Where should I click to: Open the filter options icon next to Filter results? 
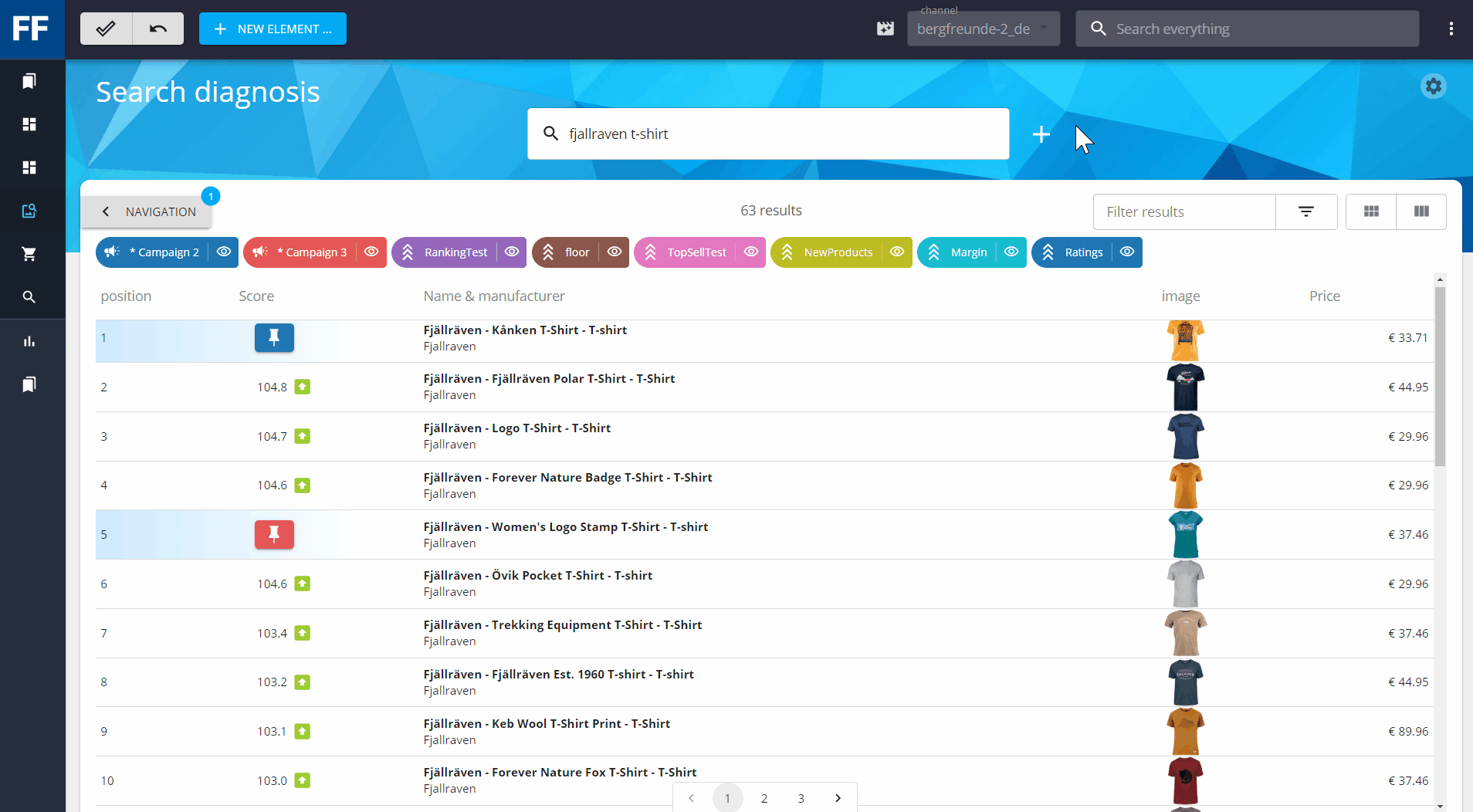click(1305, 211)
